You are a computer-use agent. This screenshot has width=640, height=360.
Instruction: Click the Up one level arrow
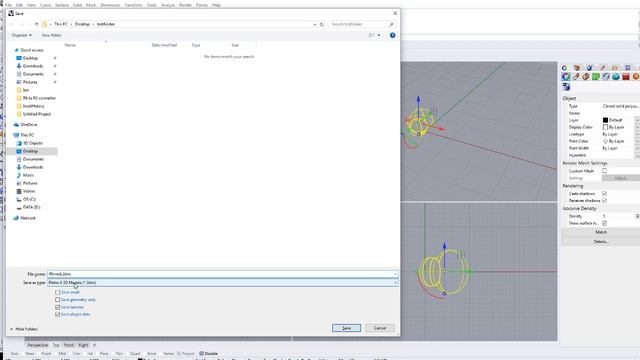[x=36, y=24]
